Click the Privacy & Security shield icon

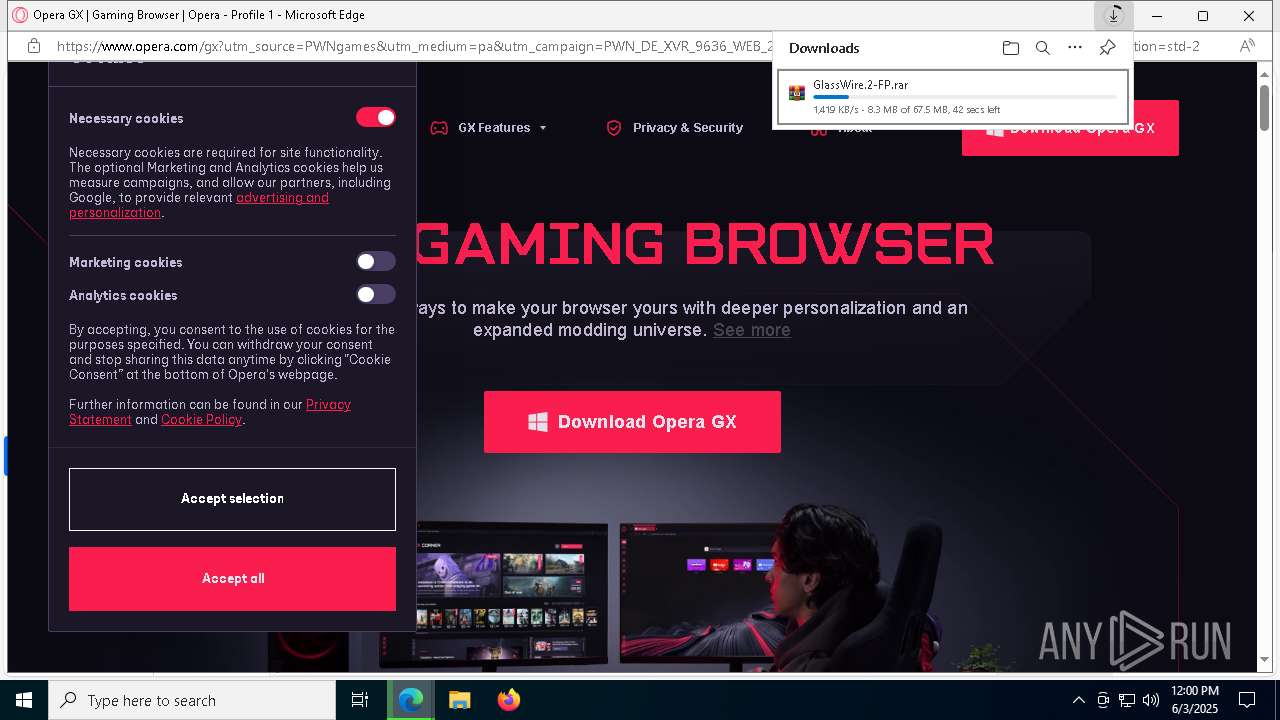tap(614, 128)
